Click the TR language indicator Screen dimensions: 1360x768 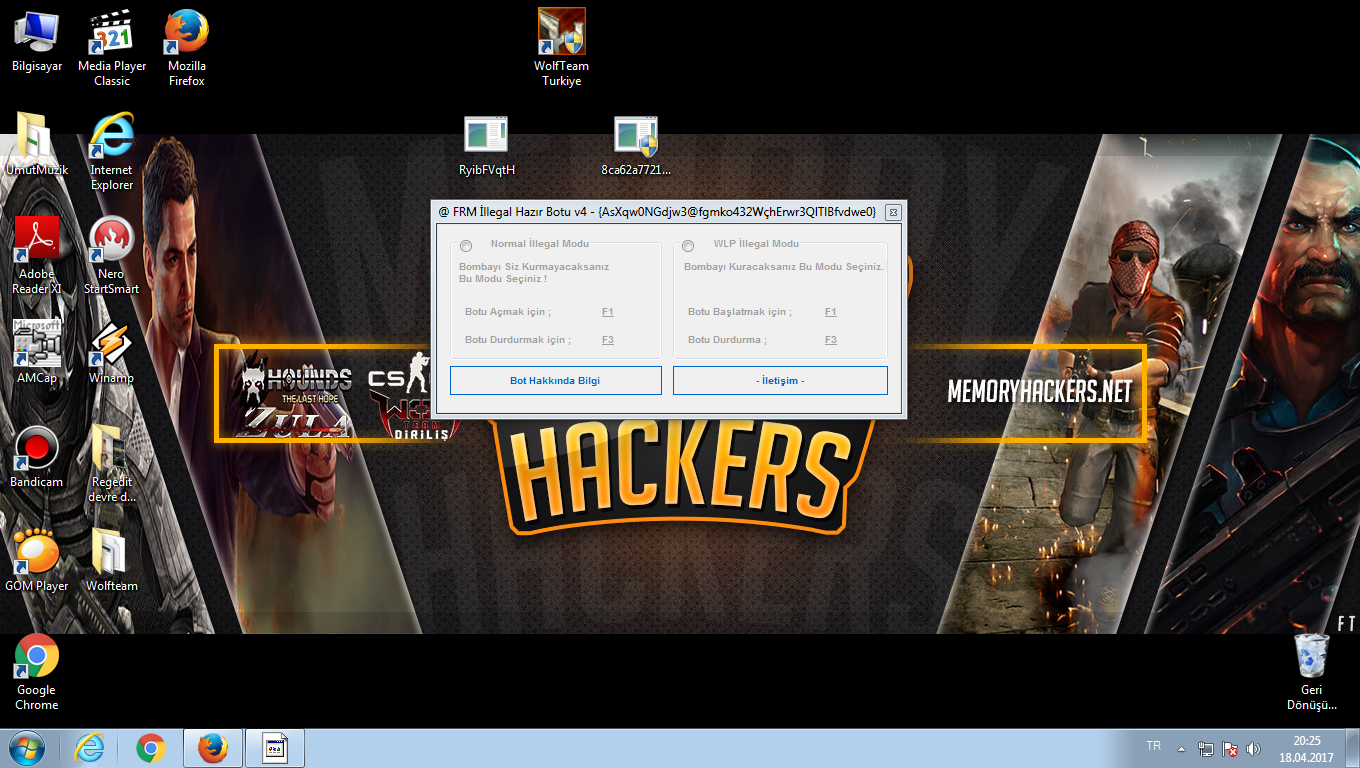tap(1153, 746)
